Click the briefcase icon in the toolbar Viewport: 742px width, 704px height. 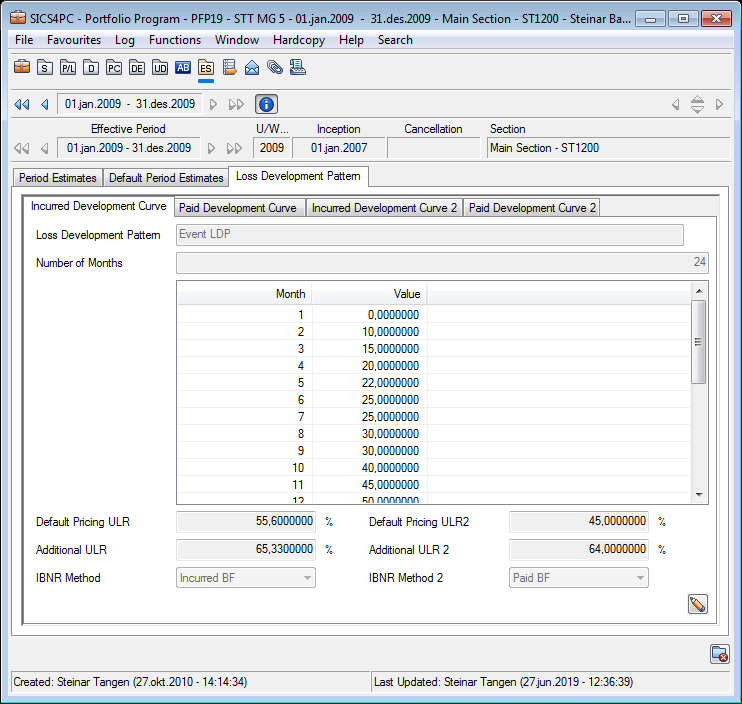[22, 68]
